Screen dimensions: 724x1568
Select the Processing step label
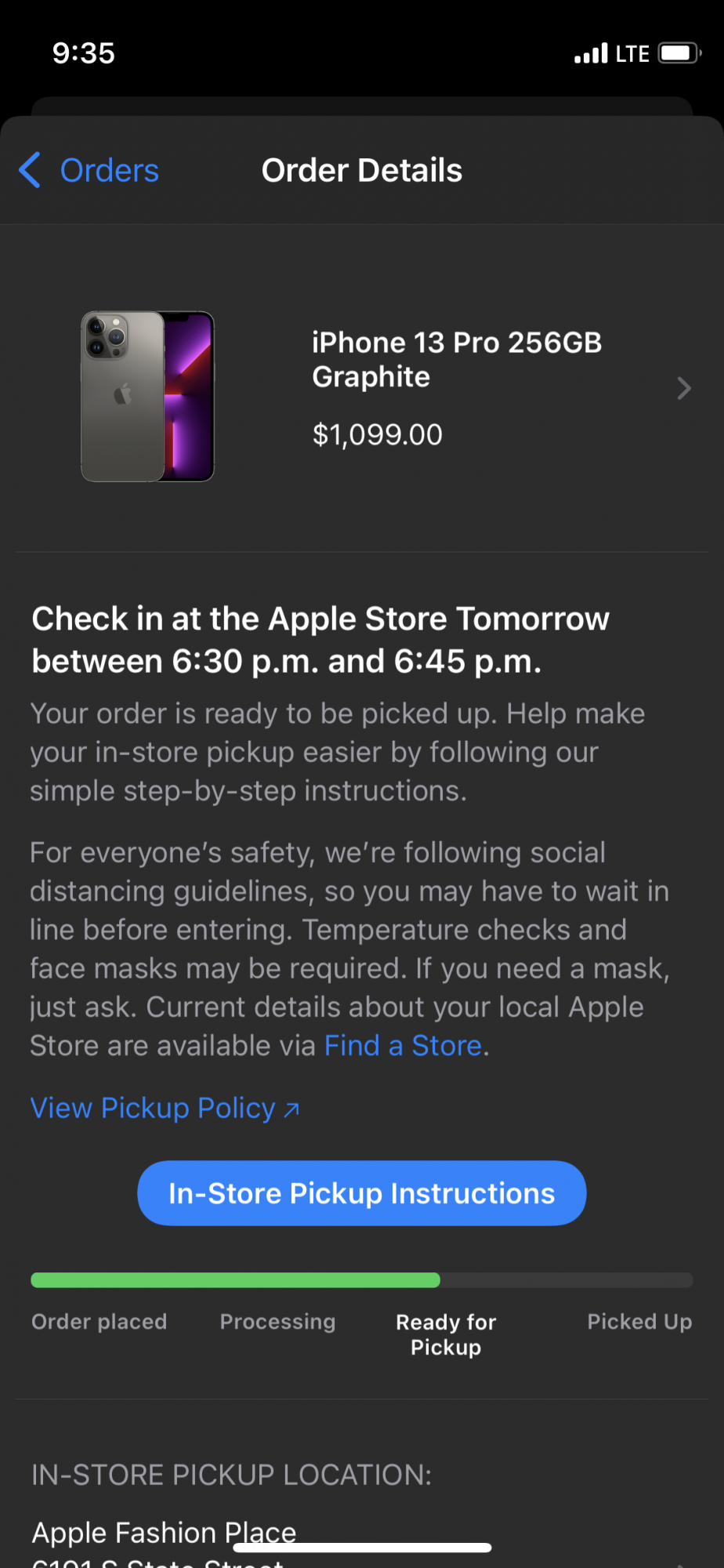277,1322
